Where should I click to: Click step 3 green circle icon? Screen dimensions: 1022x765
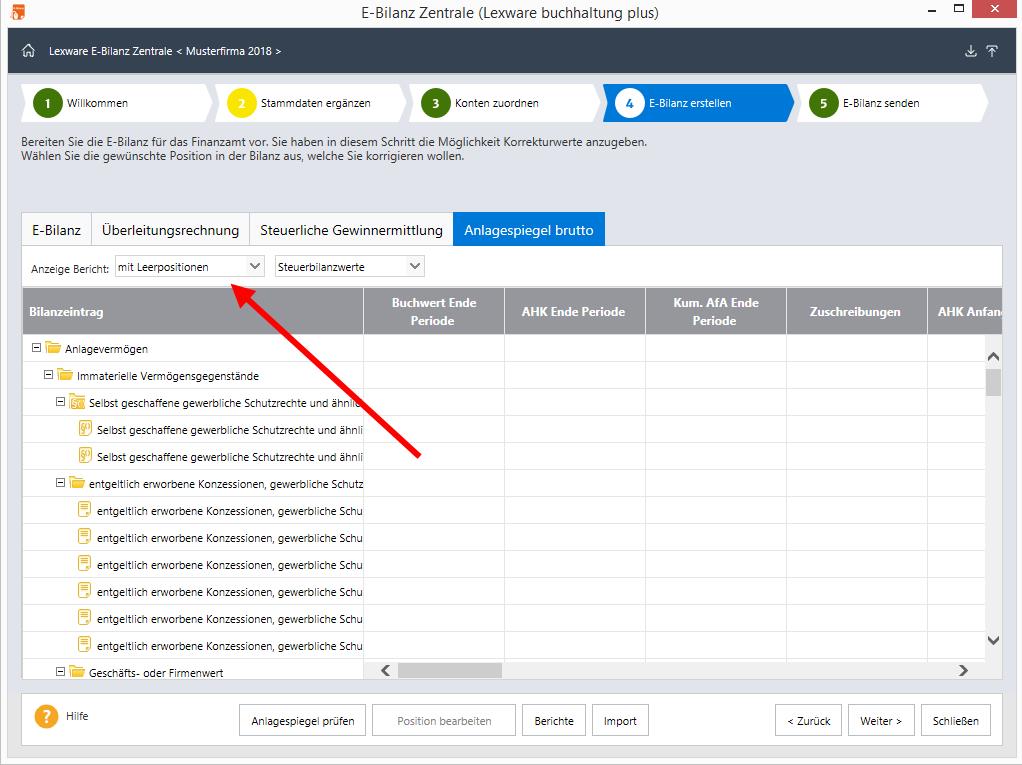point(435,103)
